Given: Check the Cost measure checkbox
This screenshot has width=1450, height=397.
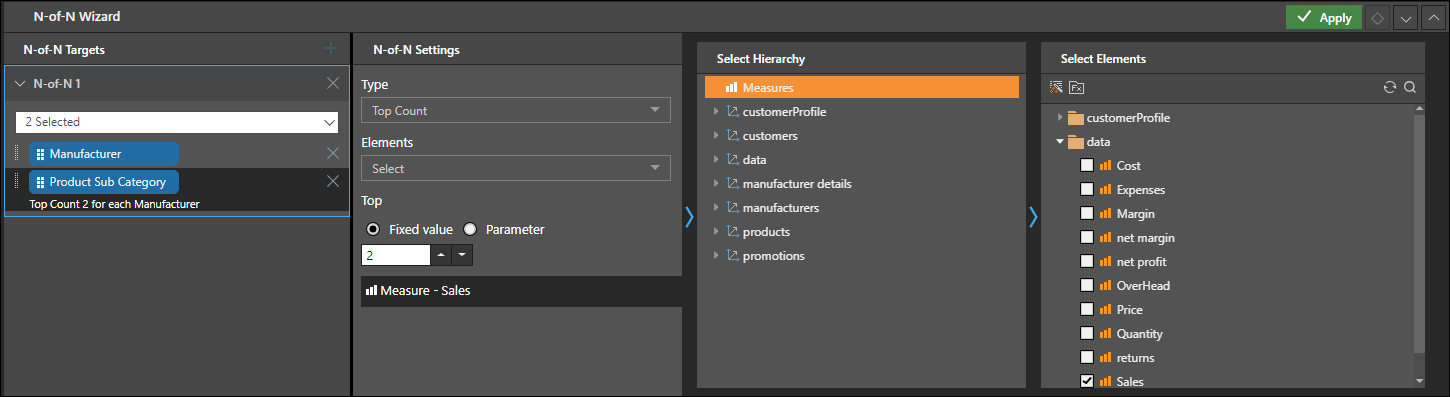Looking at the screenshot, I should tap(1087, 165).
